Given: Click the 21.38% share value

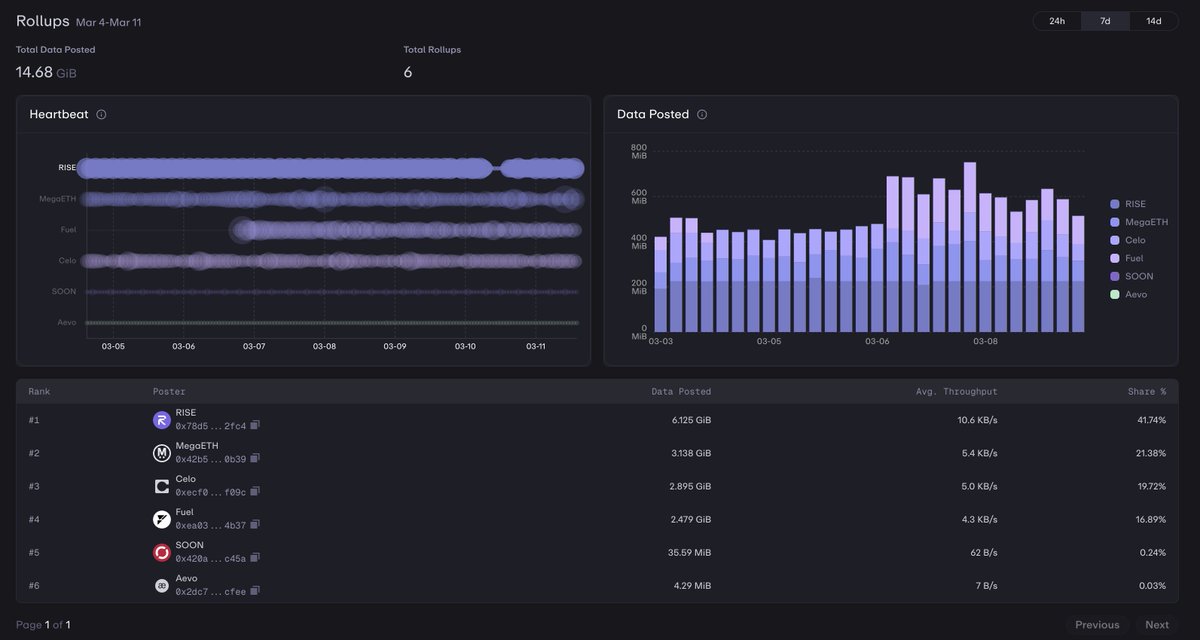Looking at the screenshot, I should 1151,453.
